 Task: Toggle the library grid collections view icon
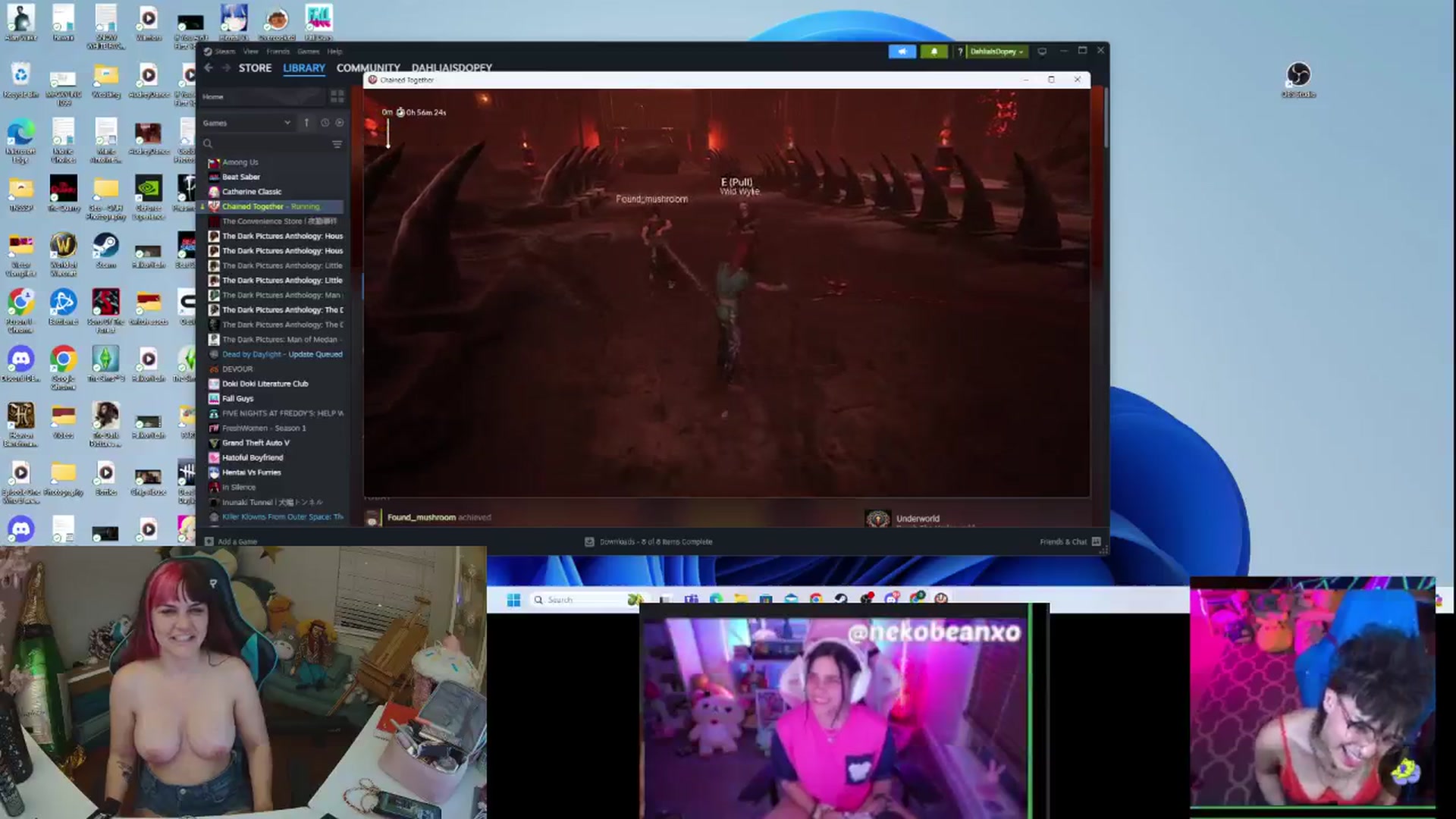(337, 96)
